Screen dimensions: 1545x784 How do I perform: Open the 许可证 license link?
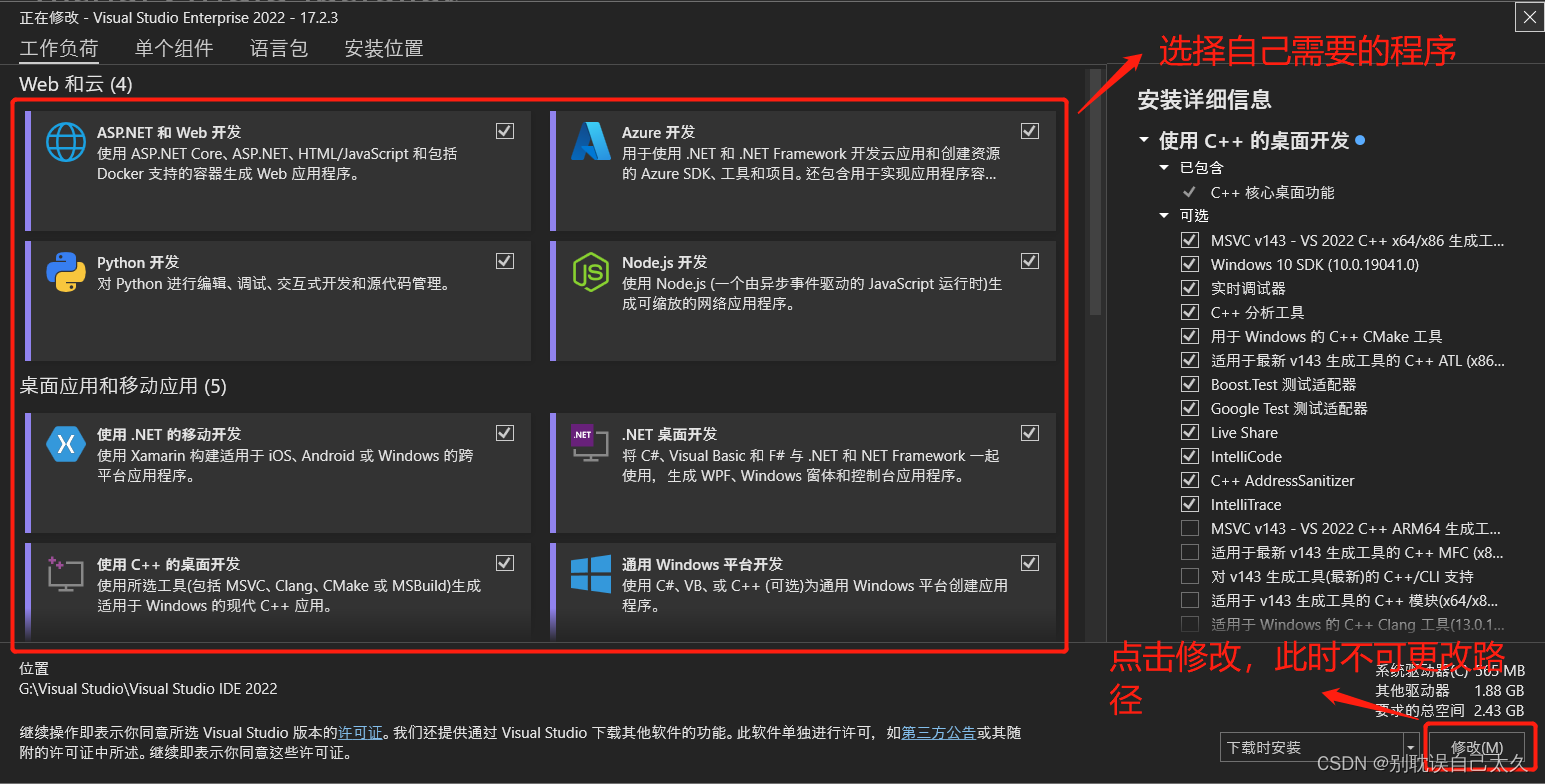click(x=360, y=733)
